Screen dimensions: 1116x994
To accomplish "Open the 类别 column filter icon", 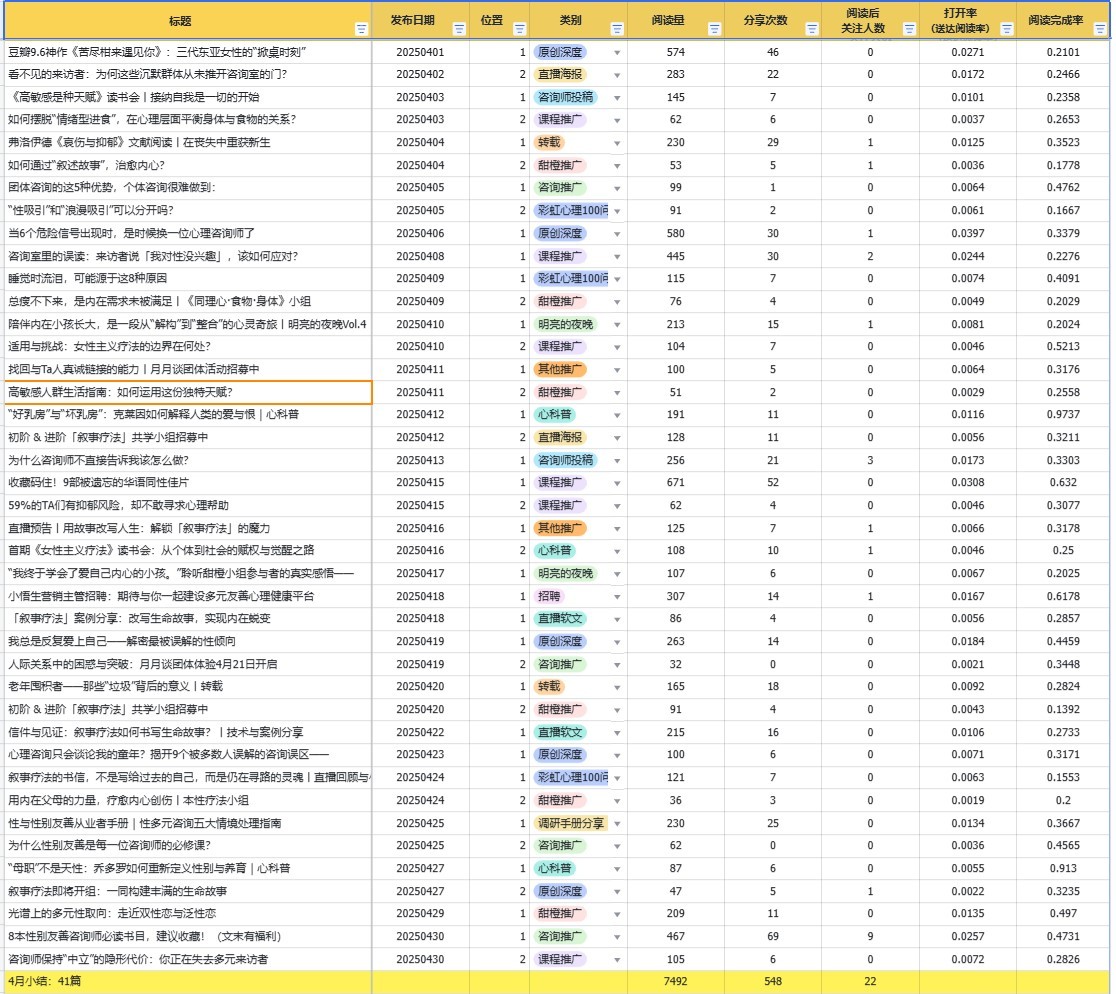I will [616, 29].
